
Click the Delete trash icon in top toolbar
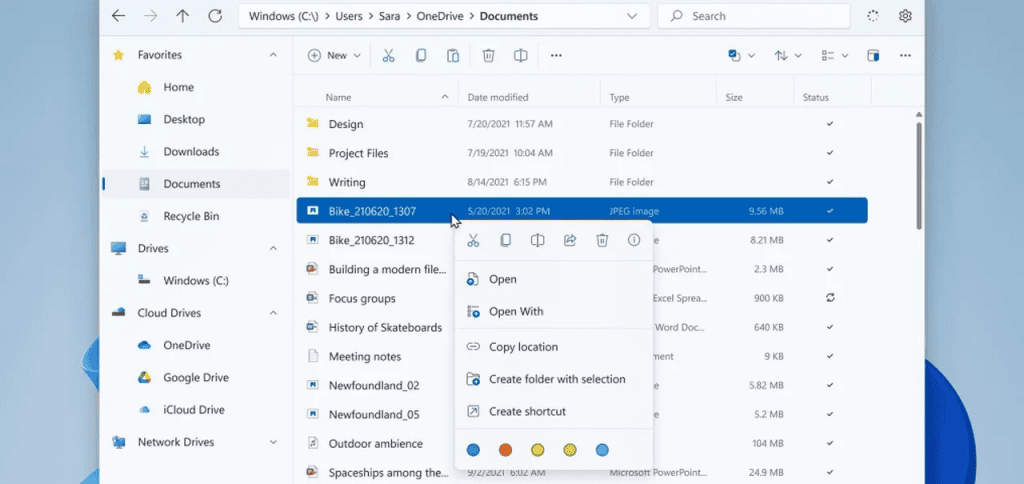click(x=488, y=56)
